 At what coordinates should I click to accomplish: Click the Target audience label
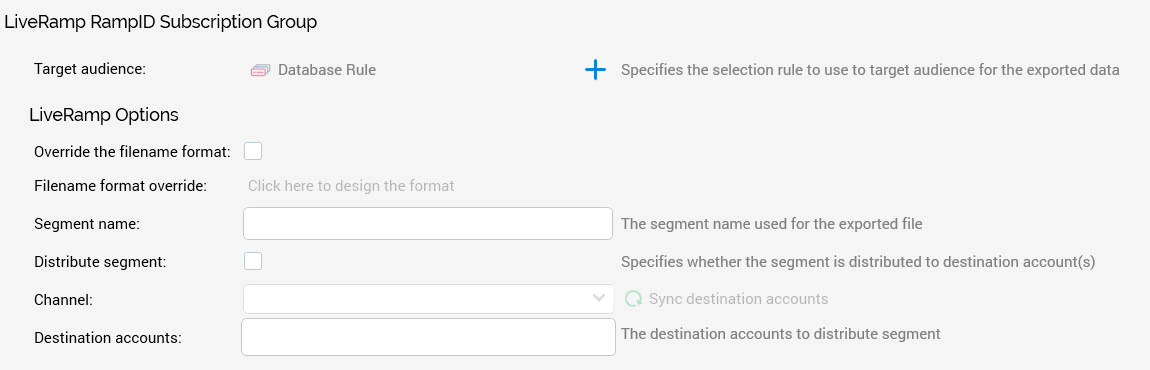click(x=90, y=69)
